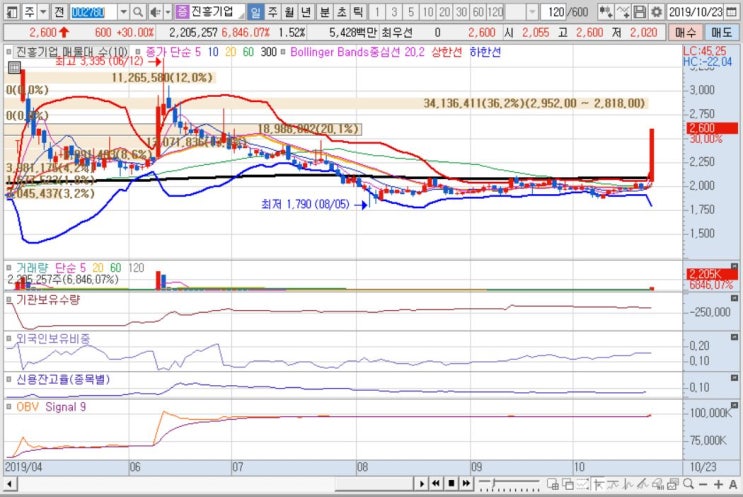The height and width of the screenshot is (497, 743).
Task: Toggle the 거래량 panel corner button
Action: pyautogui.click(x=734, y=266)
